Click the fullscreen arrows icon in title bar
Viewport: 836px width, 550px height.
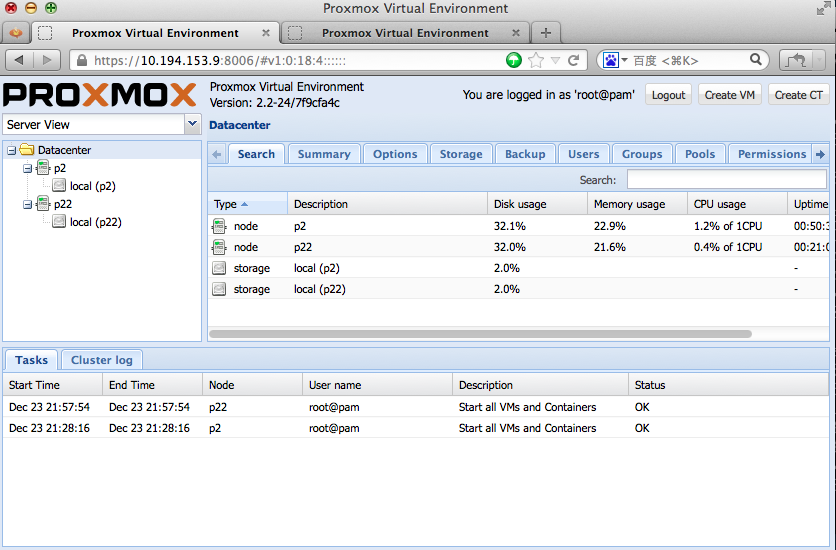(823, 9)
